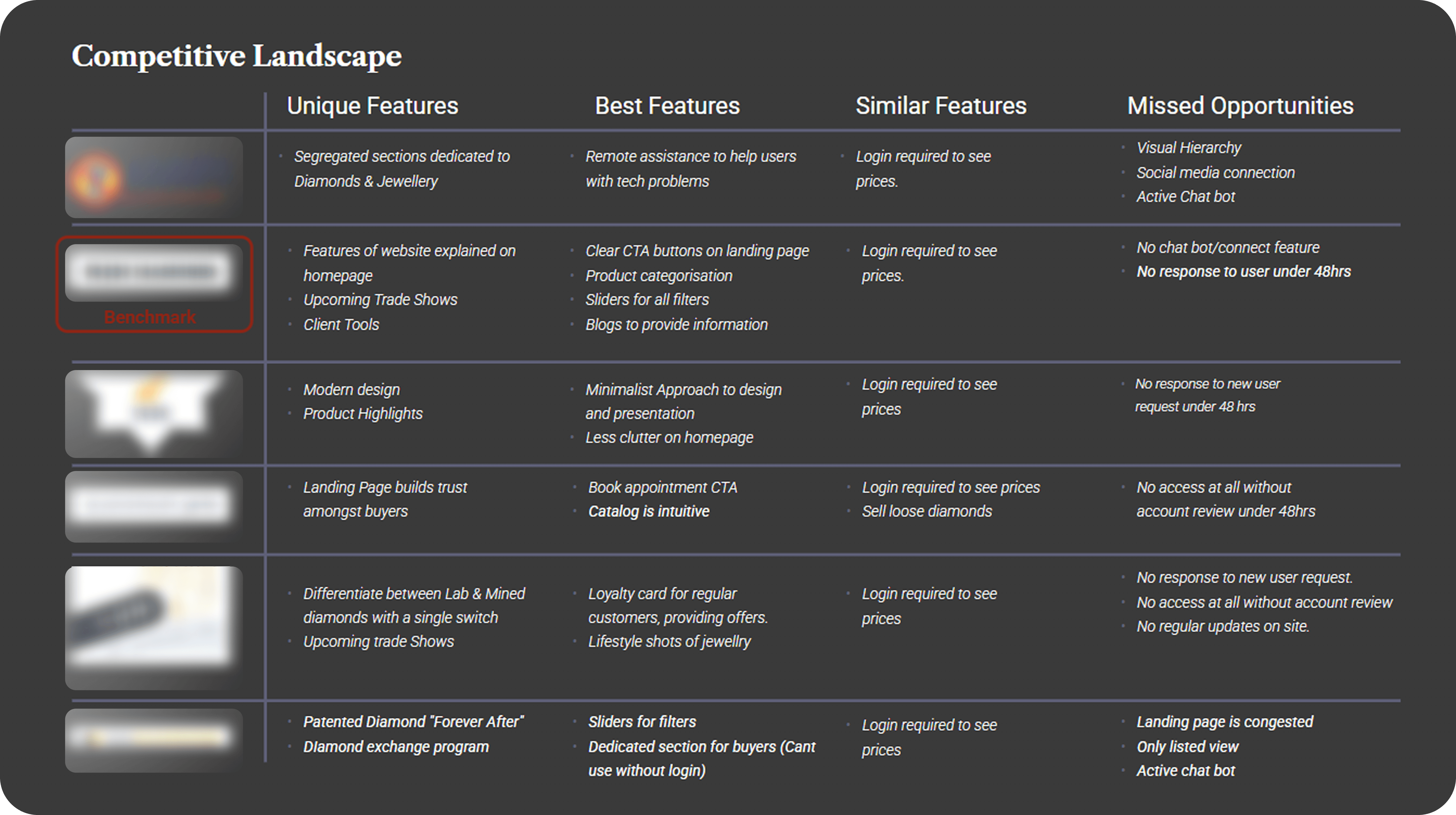Click the blurred star-shaped logo thumbnail
Viewport: 1456px width, 815px height.
tap(154, 414)
